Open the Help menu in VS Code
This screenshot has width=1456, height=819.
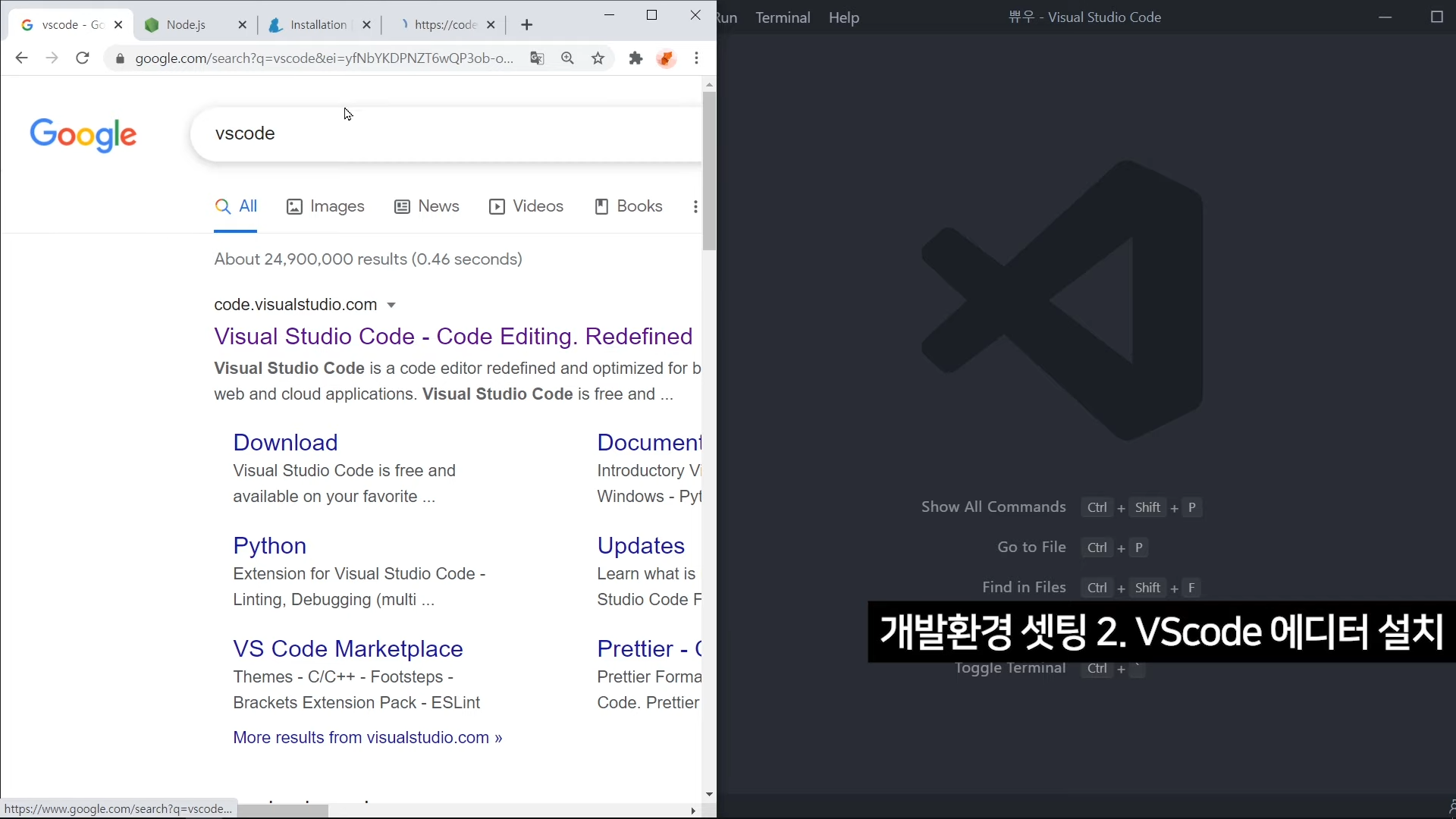tap(843, 17)
